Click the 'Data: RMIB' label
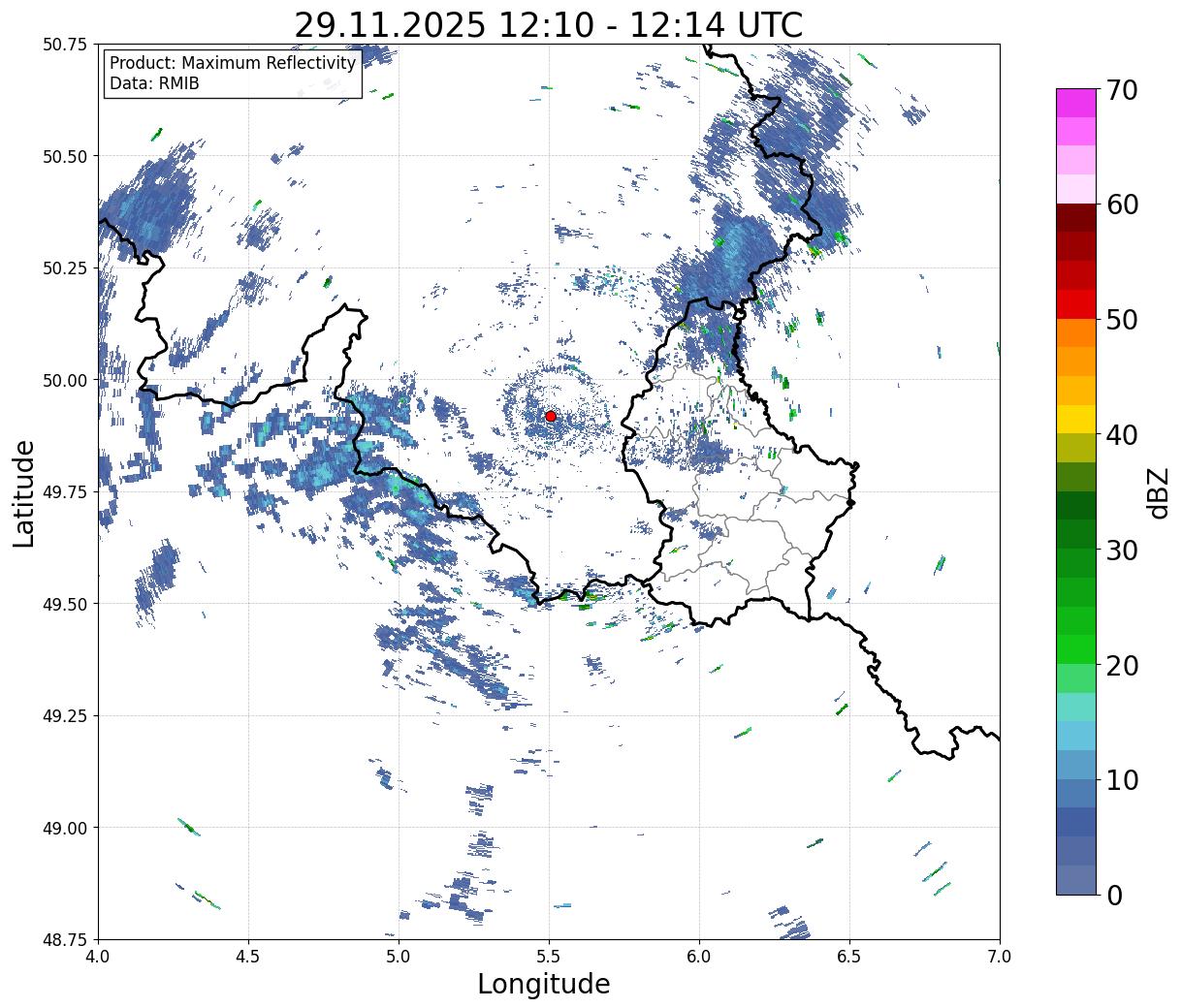 (x=154, y=84)
